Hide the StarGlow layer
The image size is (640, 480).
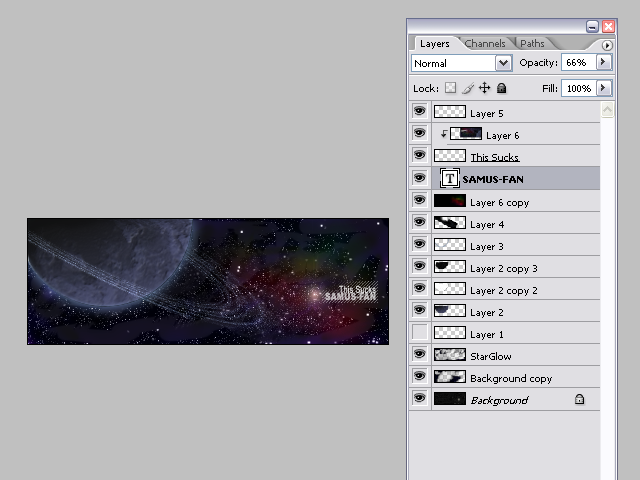[420, 354]
